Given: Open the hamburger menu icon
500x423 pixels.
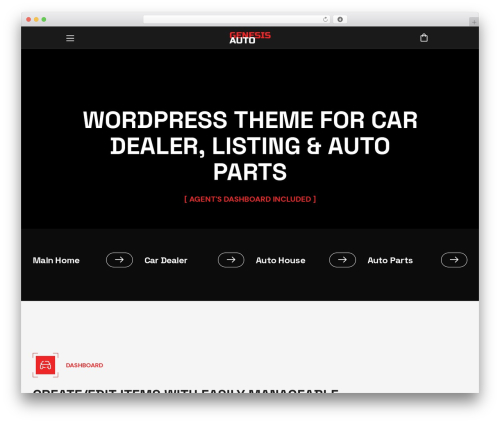Looking at the screenshot, I should (x=70, y=38).
